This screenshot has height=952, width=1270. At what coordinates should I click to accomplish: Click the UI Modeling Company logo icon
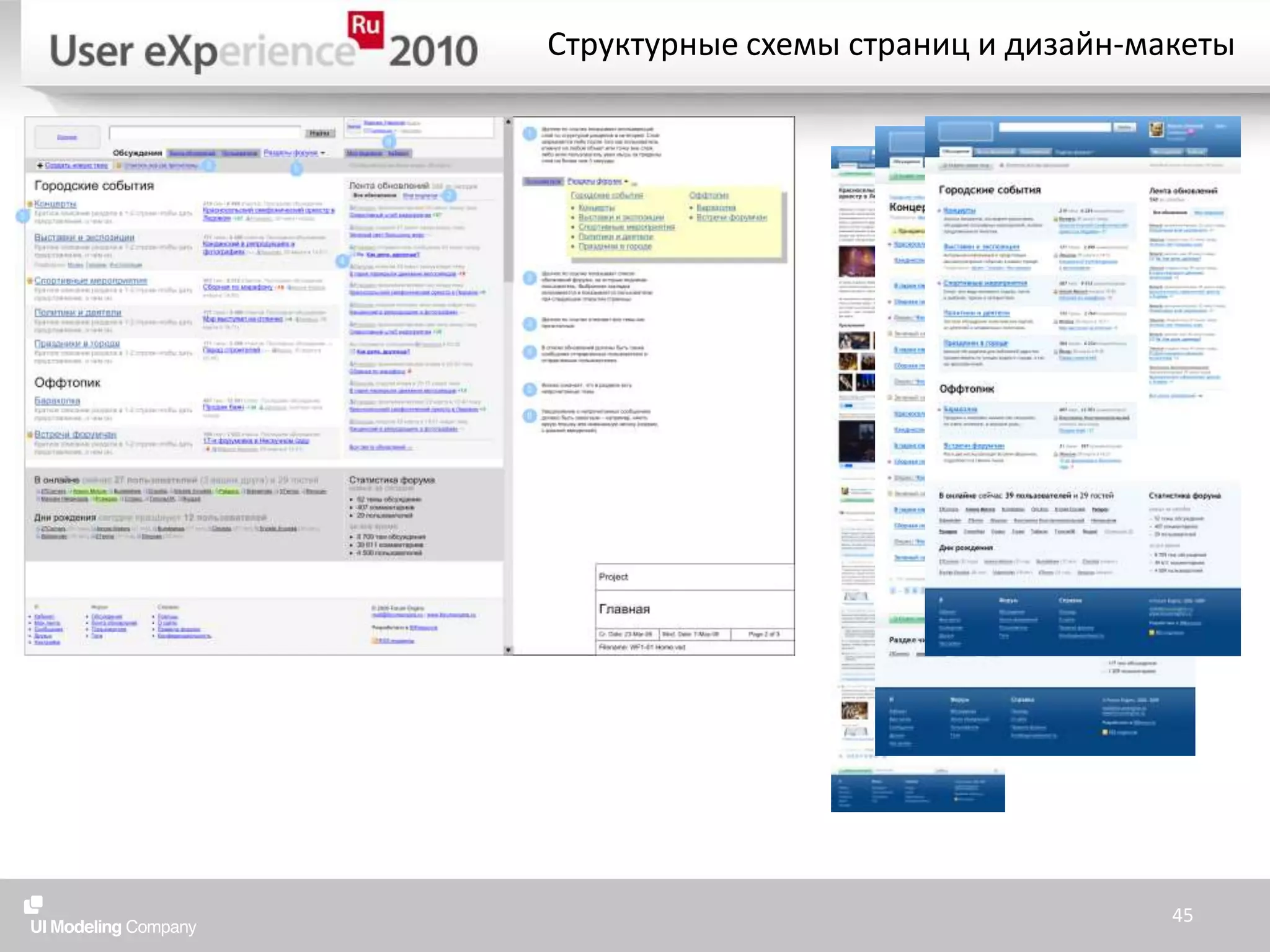tap(33, 905)
